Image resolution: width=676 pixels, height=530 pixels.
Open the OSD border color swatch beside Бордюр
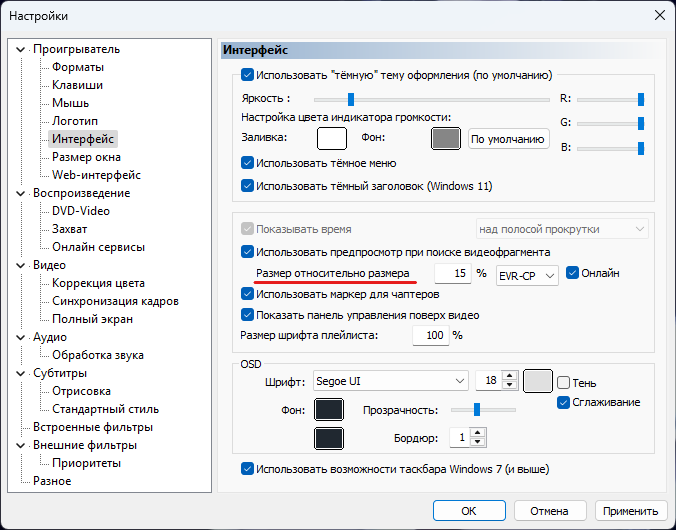click(x=329, y=439)
